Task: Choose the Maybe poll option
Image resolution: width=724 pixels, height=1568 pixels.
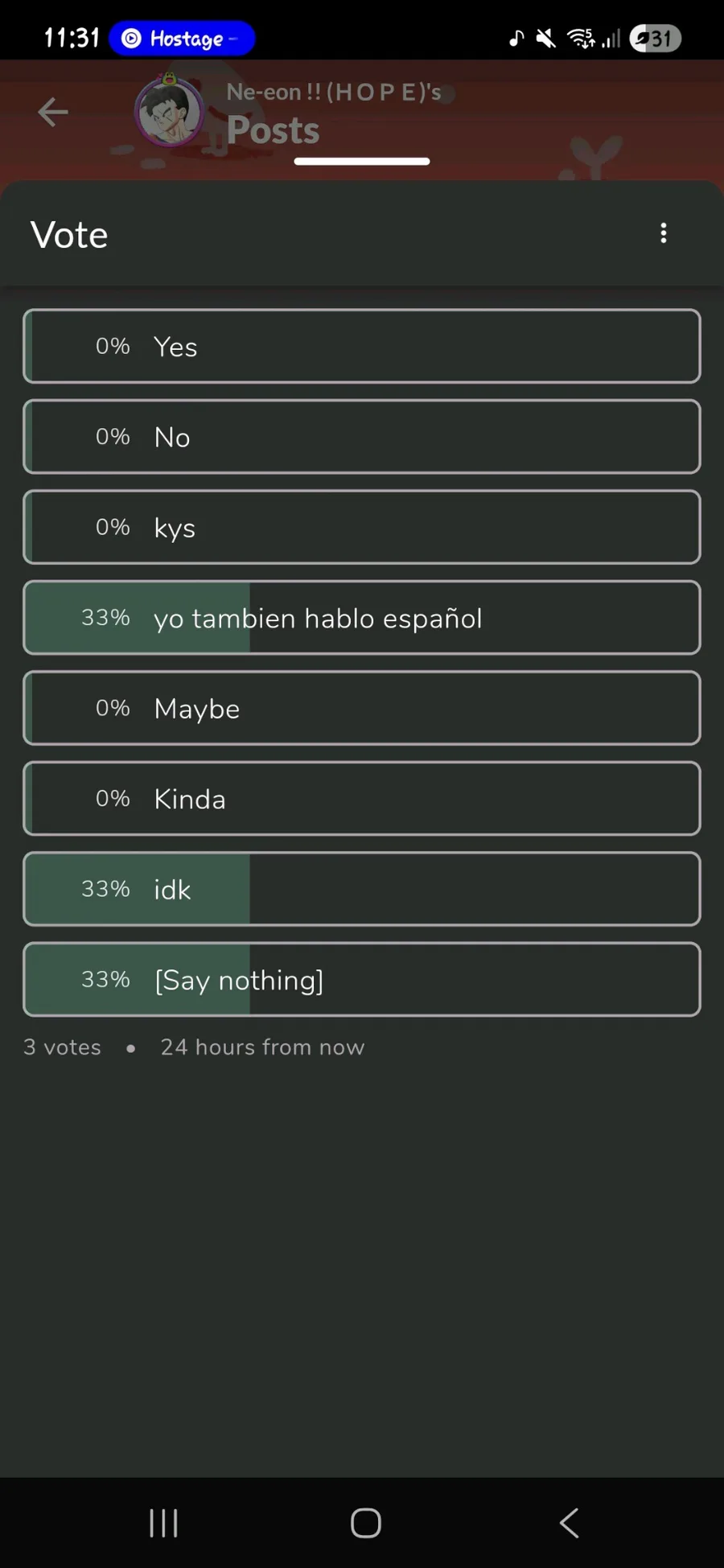Action: tap(362, 709)
